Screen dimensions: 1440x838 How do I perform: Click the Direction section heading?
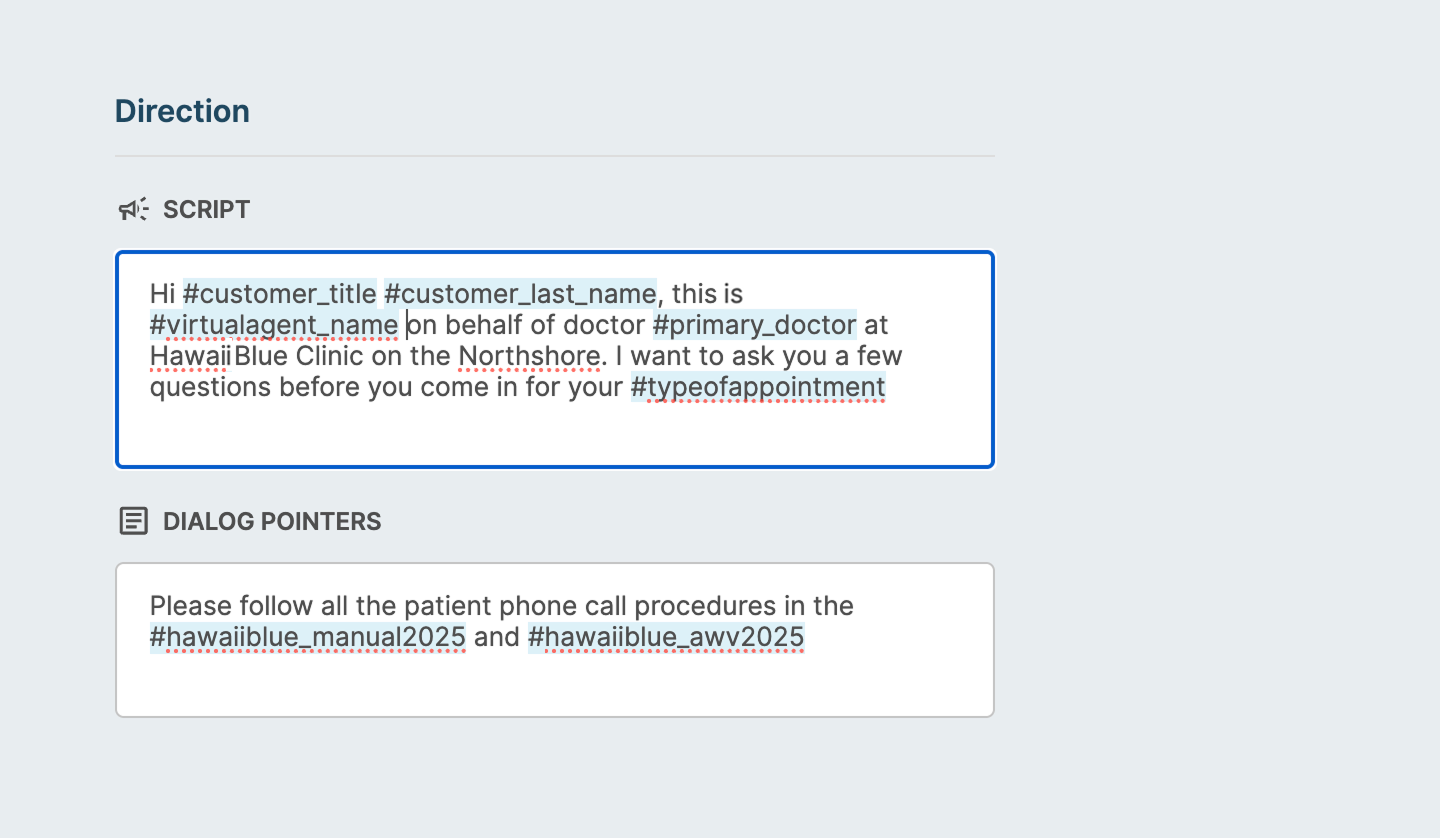[182, 111]
